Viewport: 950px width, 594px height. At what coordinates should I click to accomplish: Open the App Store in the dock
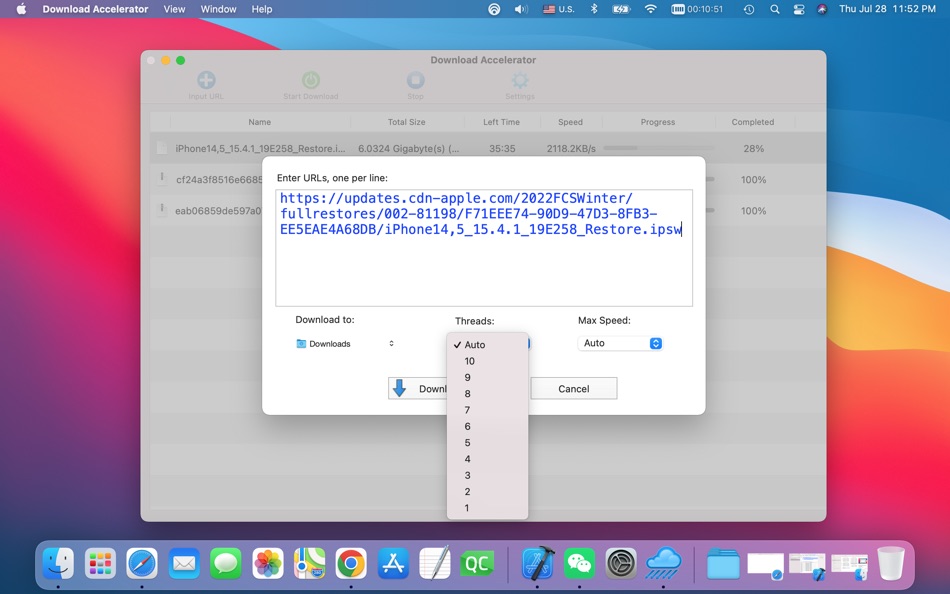pos(393,564)
